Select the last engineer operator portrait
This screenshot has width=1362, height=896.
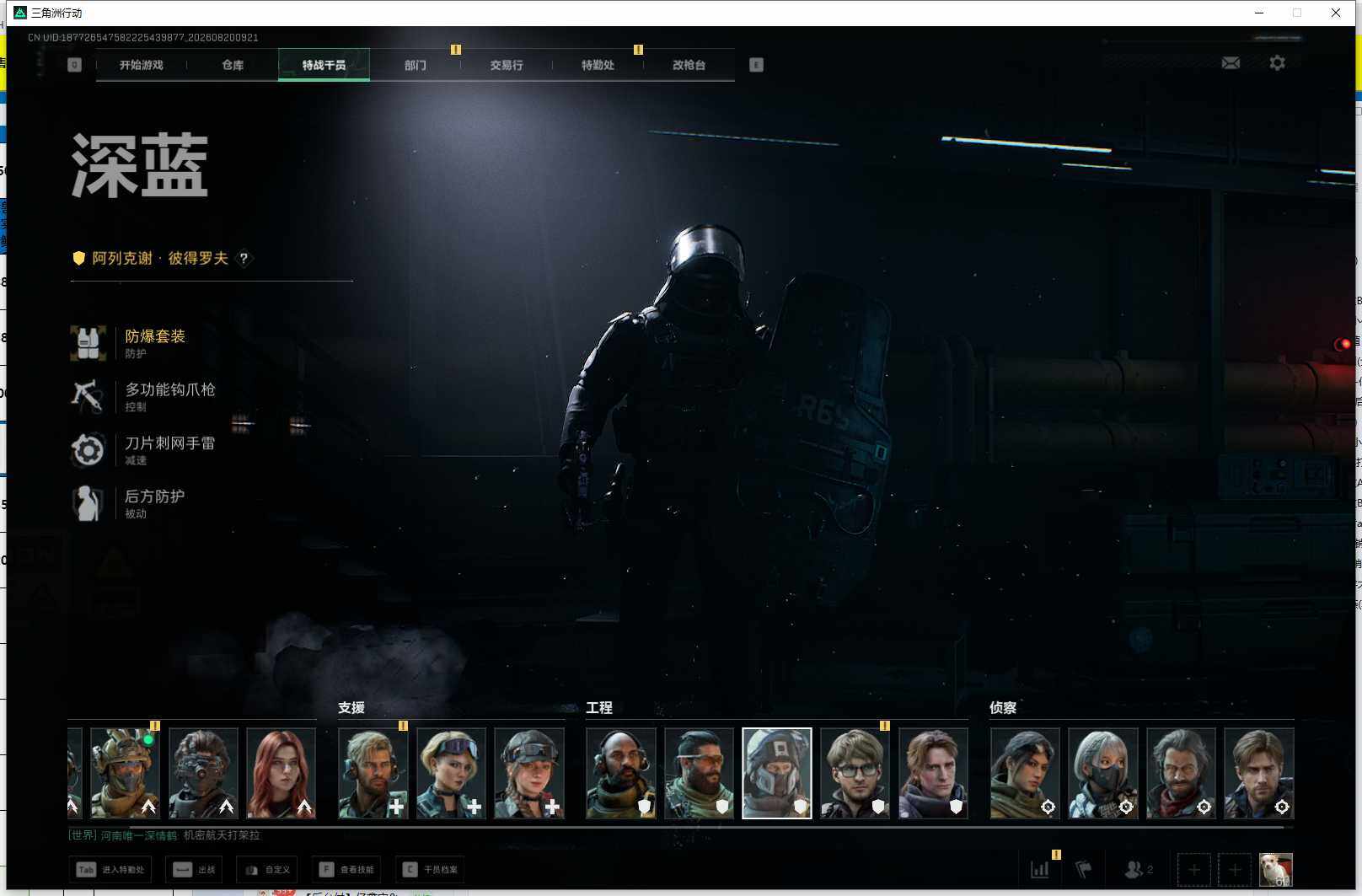(x=933, y=774)
